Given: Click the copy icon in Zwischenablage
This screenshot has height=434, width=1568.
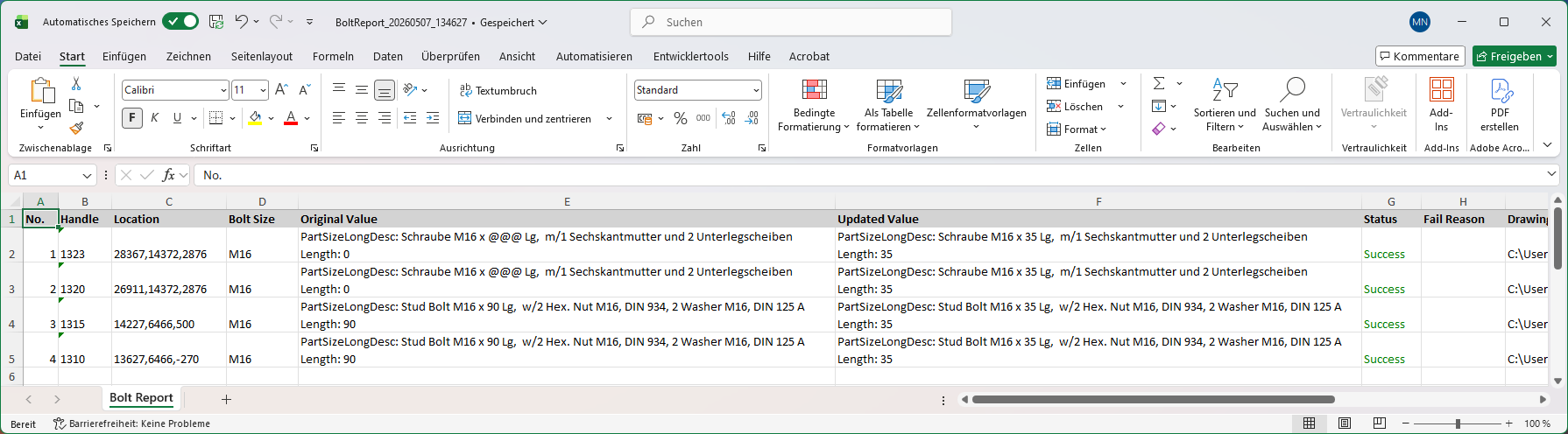Looking at the screenshot, I should tap(76, 106).
